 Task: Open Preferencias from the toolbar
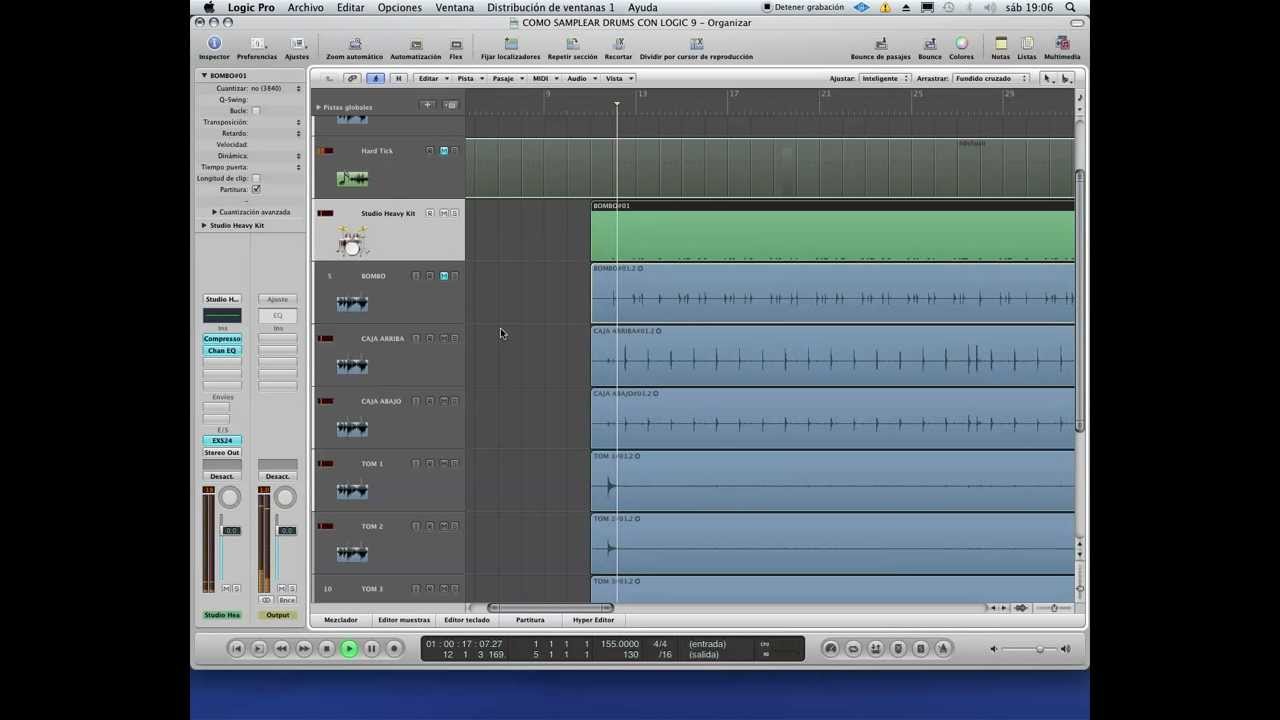(x=257, y=44)
